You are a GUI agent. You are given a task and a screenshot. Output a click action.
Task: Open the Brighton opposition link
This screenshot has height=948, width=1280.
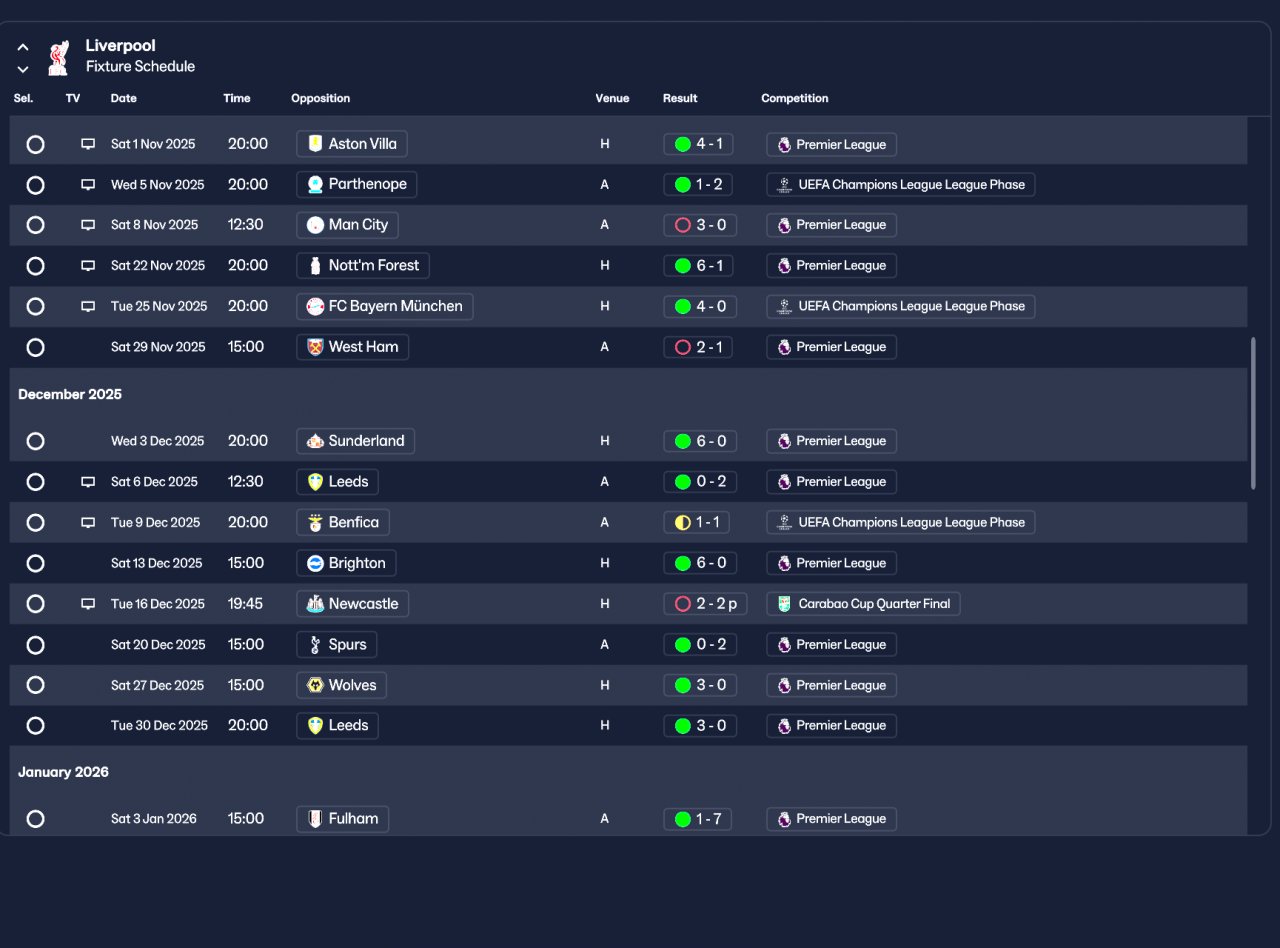(x=346, y=563)
